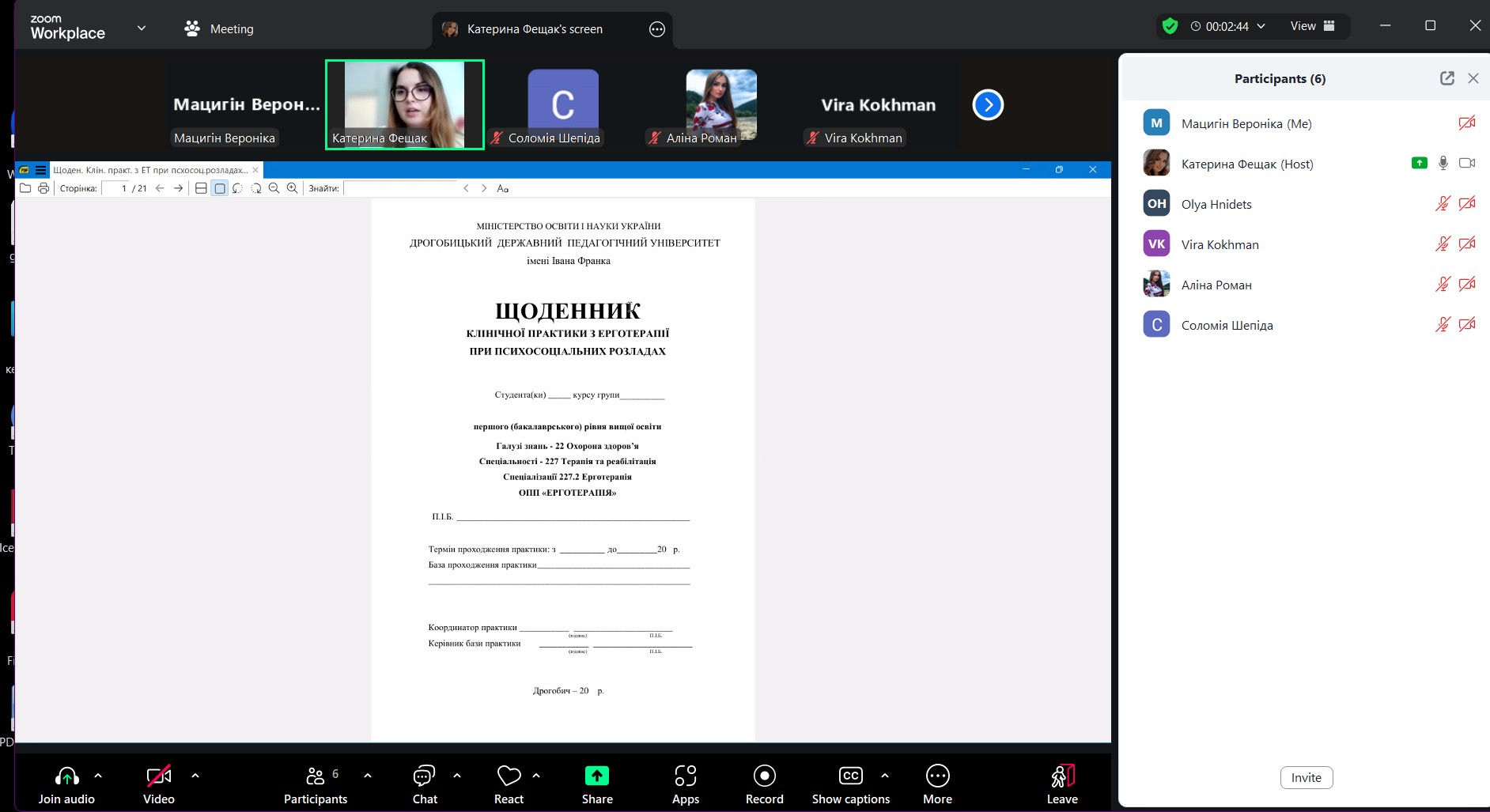
Task: Open the meeting timer dropdown
Action: click(1261, 26)
